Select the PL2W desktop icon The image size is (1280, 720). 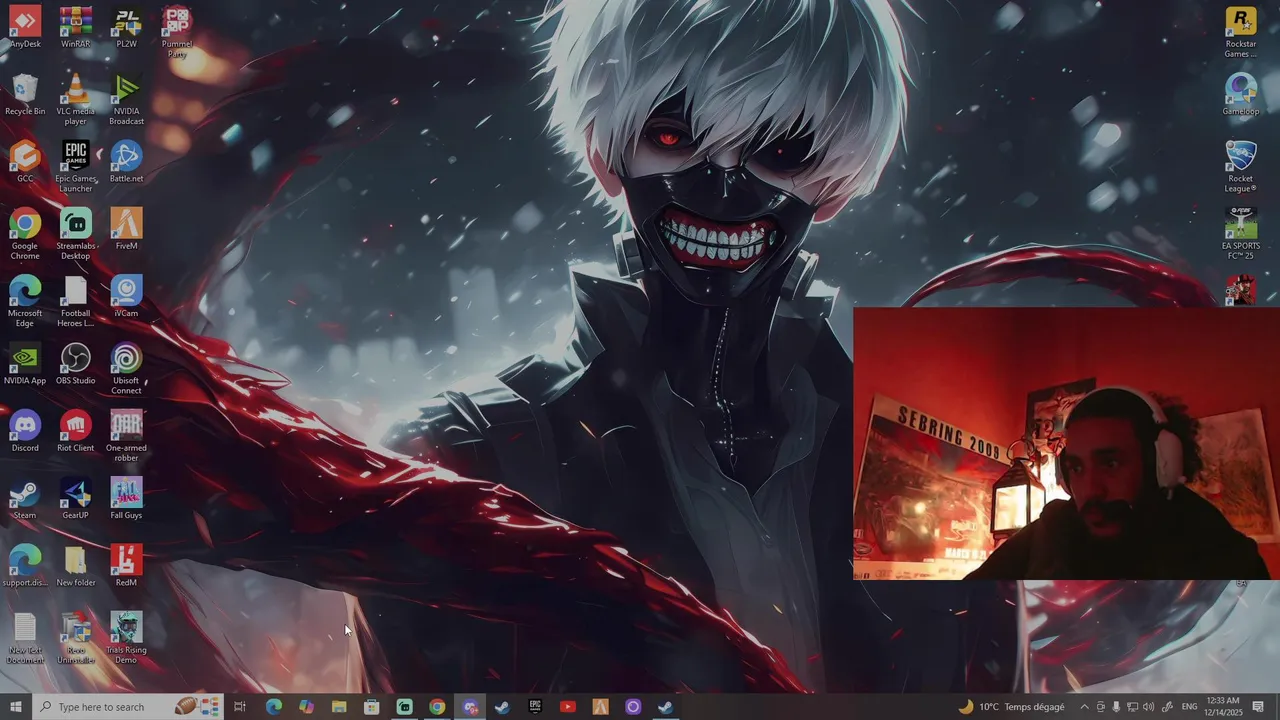[126, 27]
